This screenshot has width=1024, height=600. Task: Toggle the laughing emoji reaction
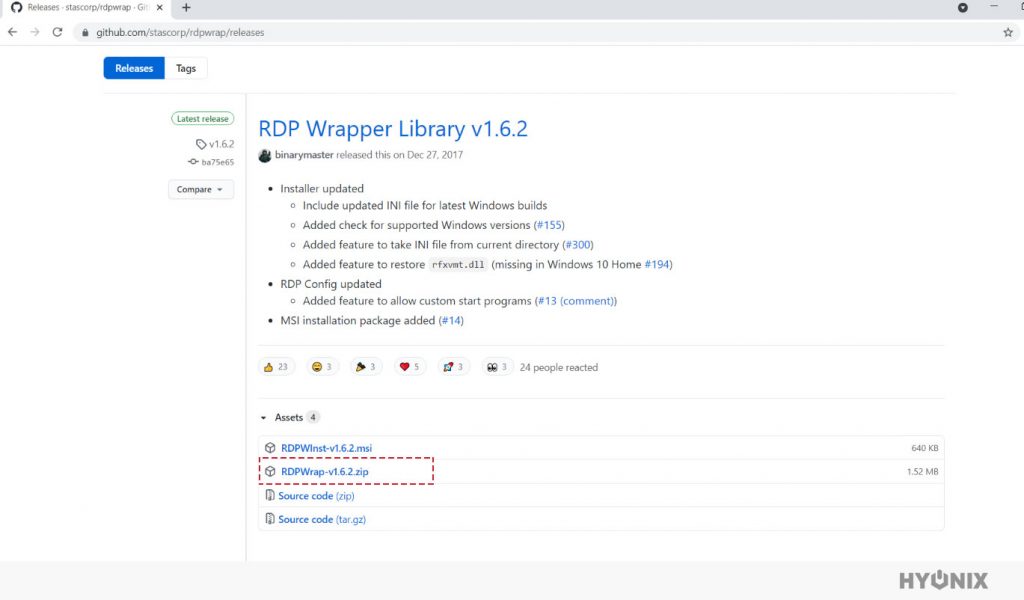click(320, 367)
